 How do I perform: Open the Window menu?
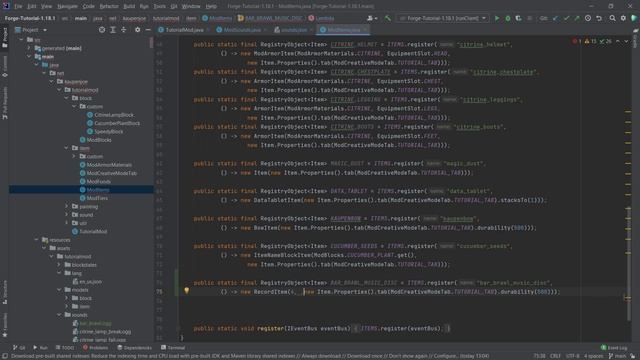pyautogui.click(x=191, y=7)
